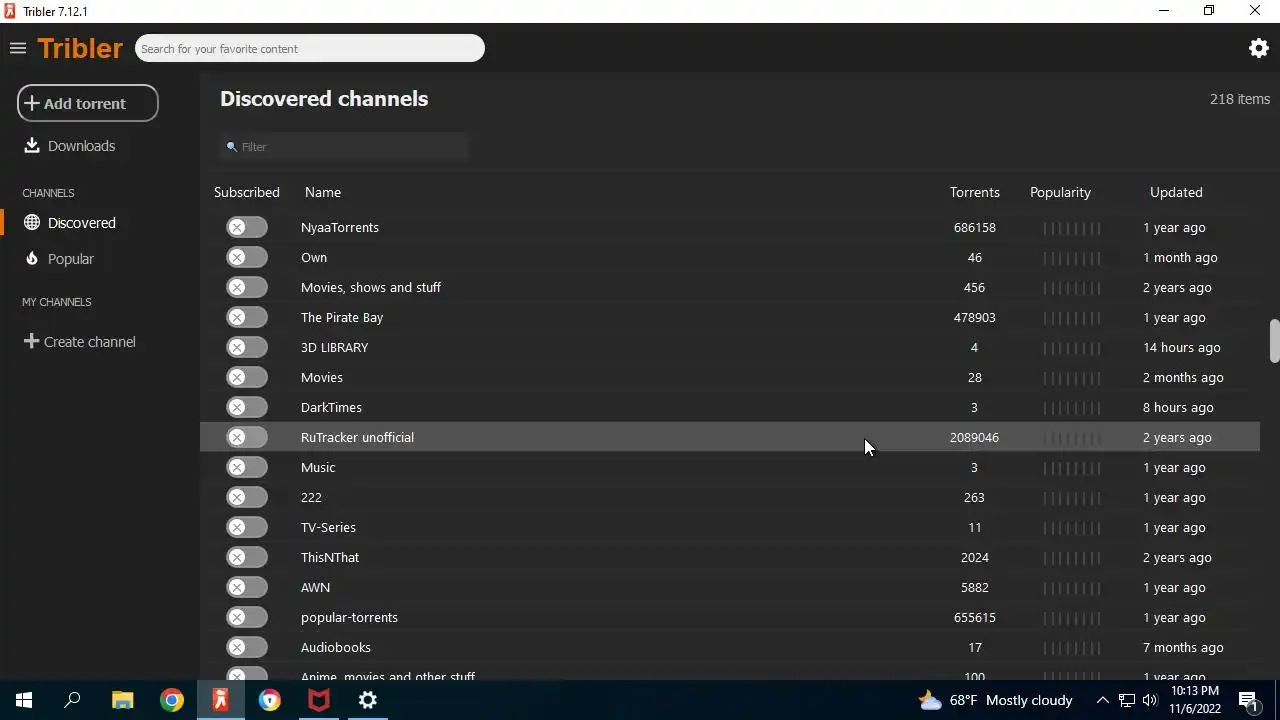Open Windows Settings gear in taskbar

(368, 700)
